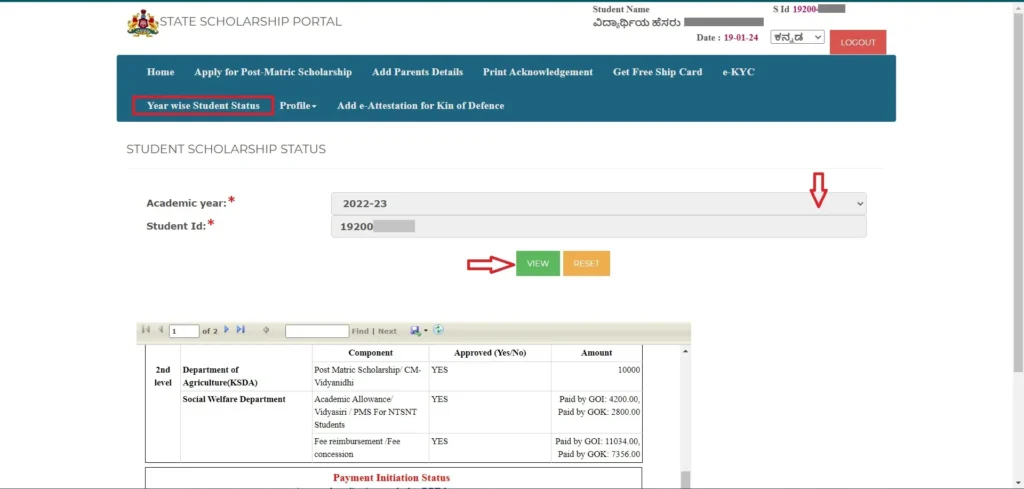Click the export save disk icon
Image resolution: width=1024 pixels, height=489 pixels.
coord(415,331)
